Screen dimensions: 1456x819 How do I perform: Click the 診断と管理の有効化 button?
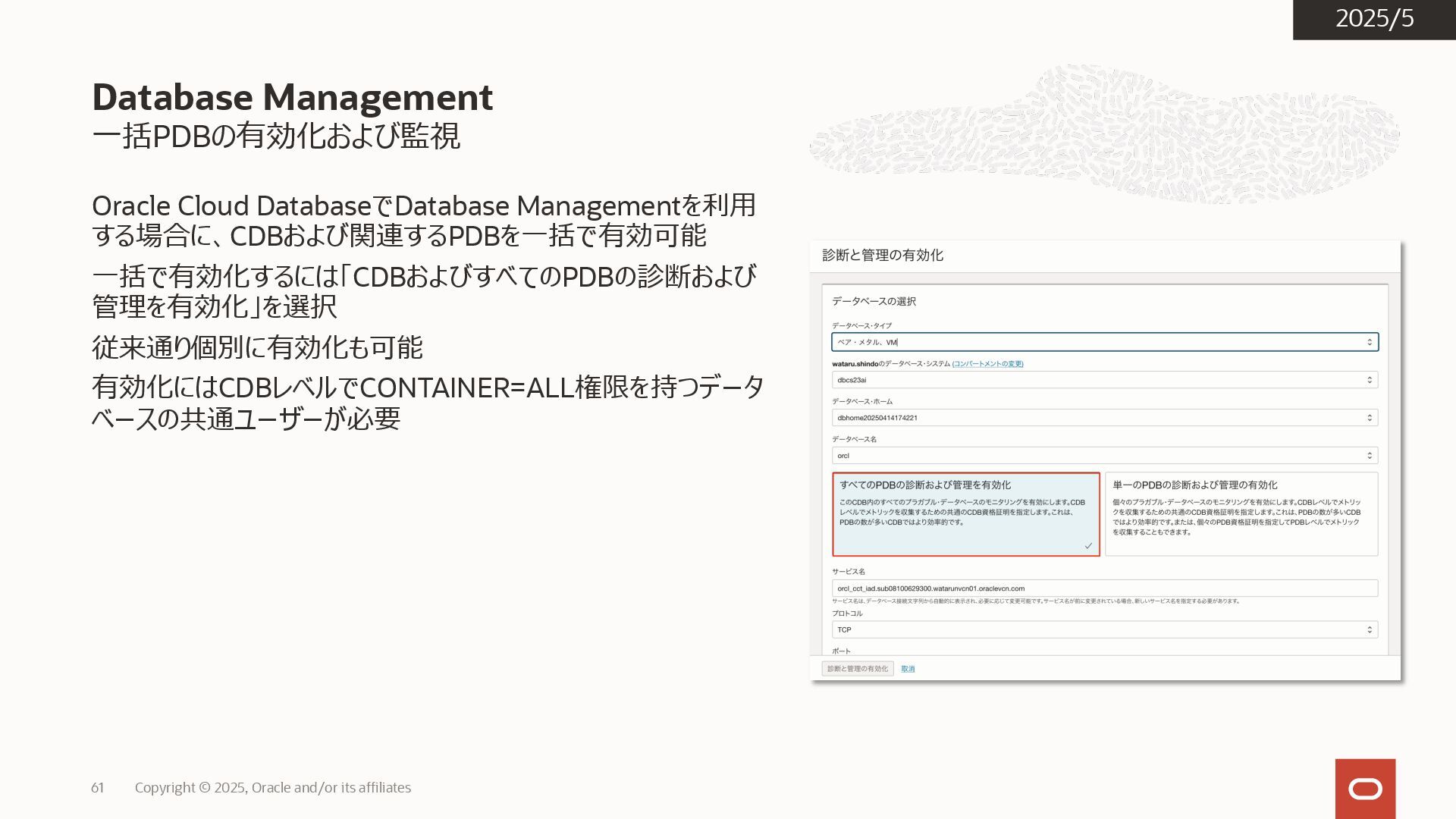click(x=858, y=669)
